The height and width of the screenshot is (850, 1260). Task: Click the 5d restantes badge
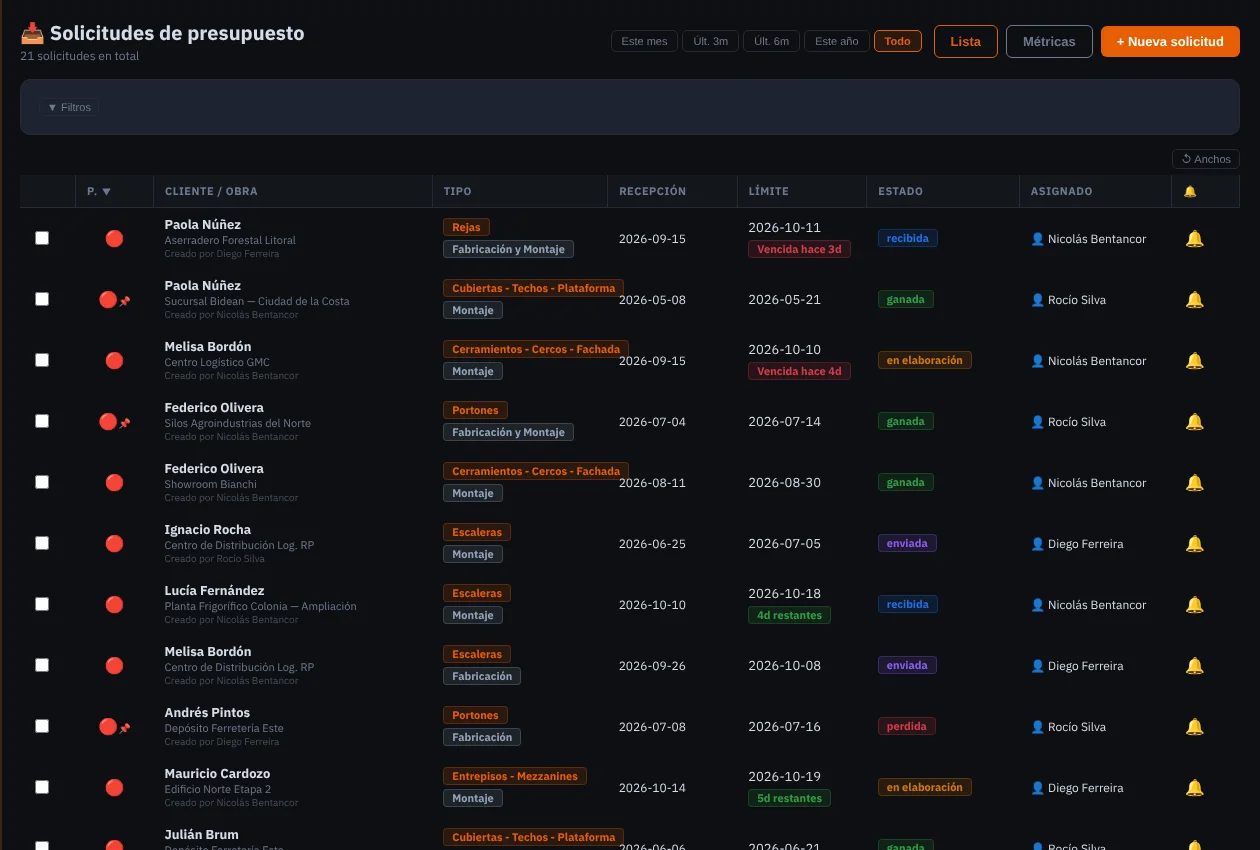(x=789, y=798)
